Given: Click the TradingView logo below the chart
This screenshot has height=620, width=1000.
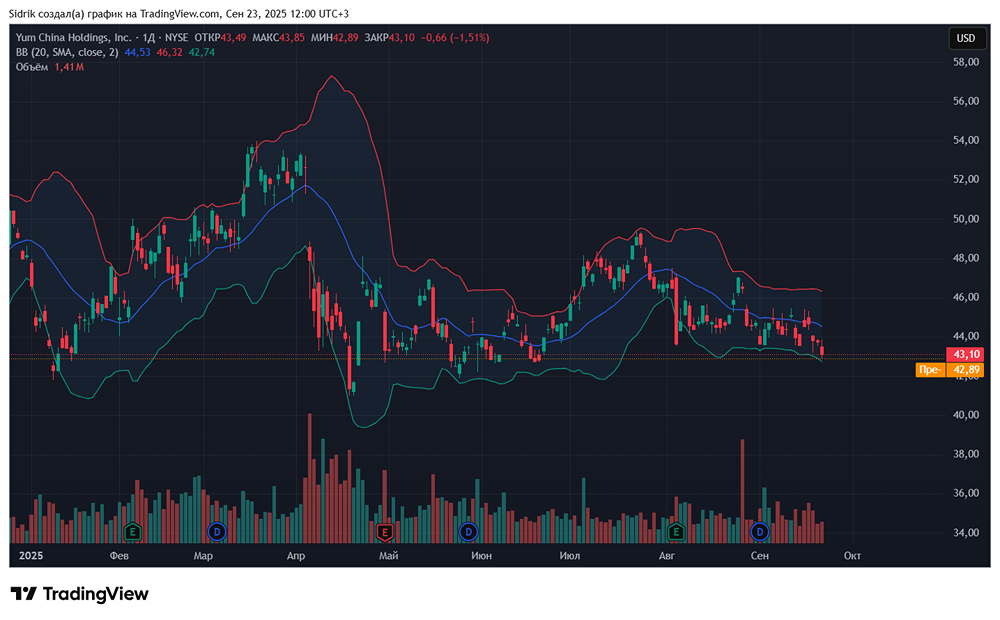Looking at the screenshot, I should [x=80, y=594].
